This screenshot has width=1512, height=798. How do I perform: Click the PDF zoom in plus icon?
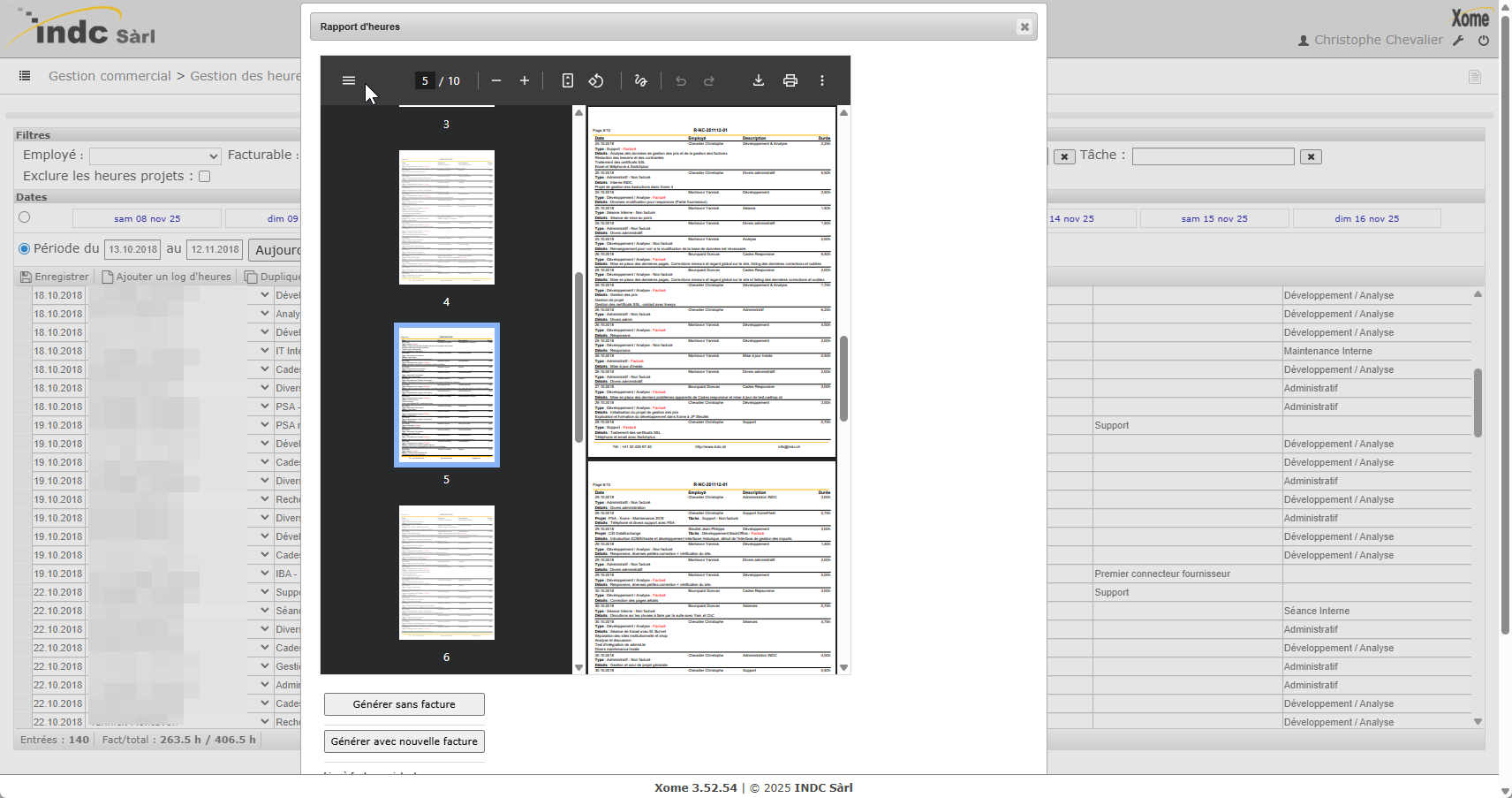tap(525, 80)
